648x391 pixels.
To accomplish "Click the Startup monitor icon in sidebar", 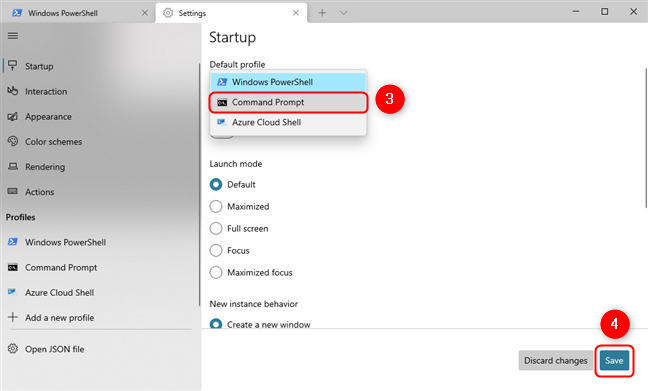I will coord(12,65).
